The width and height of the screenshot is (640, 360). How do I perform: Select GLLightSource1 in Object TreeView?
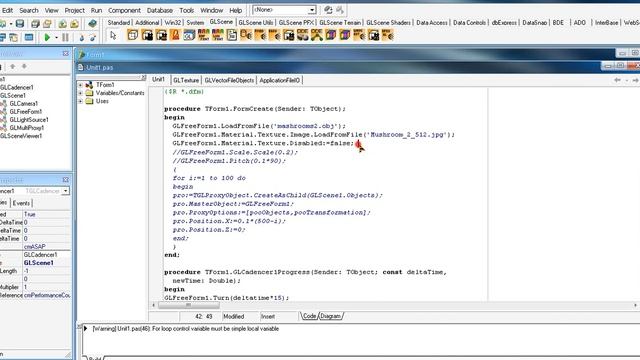coord(29,120)
